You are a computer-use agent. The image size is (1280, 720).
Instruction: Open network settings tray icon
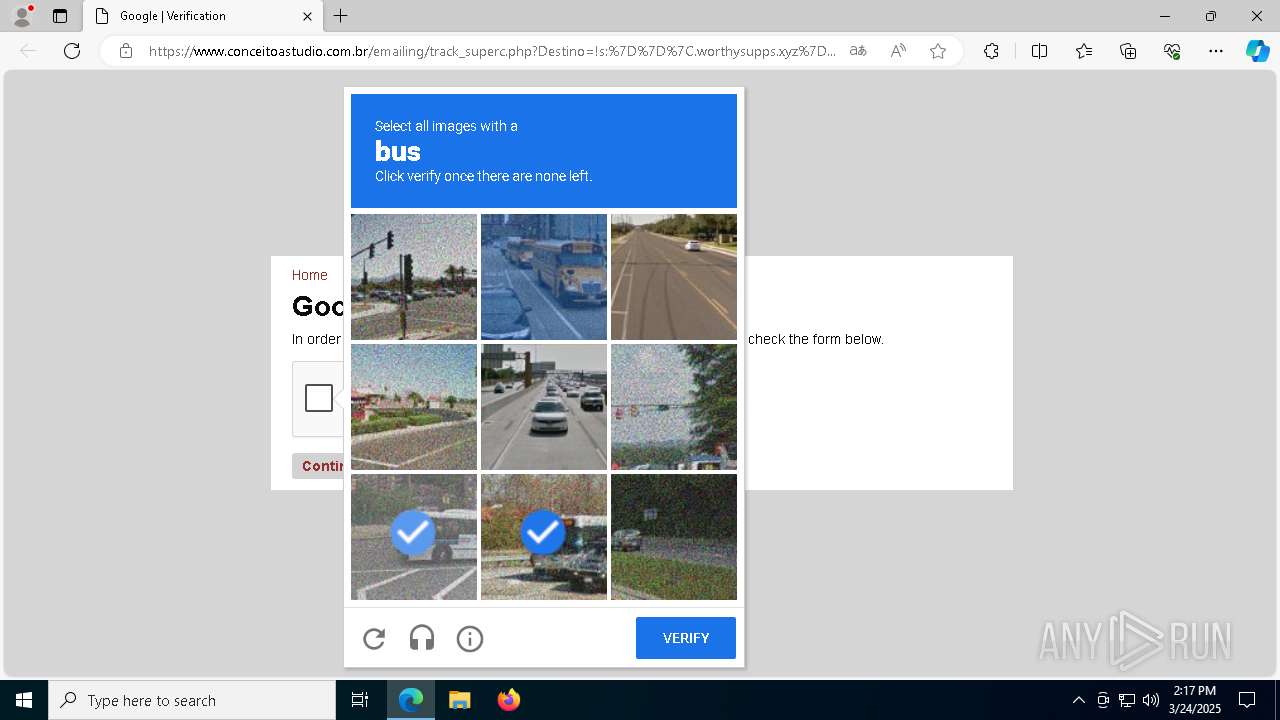tap(1127, 700)
